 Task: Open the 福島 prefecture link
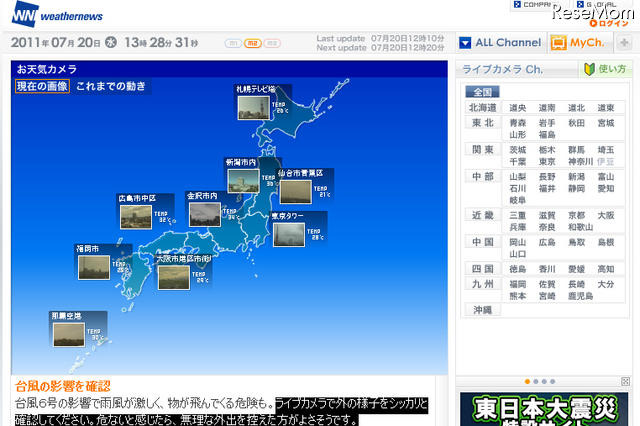coord(547,135)
